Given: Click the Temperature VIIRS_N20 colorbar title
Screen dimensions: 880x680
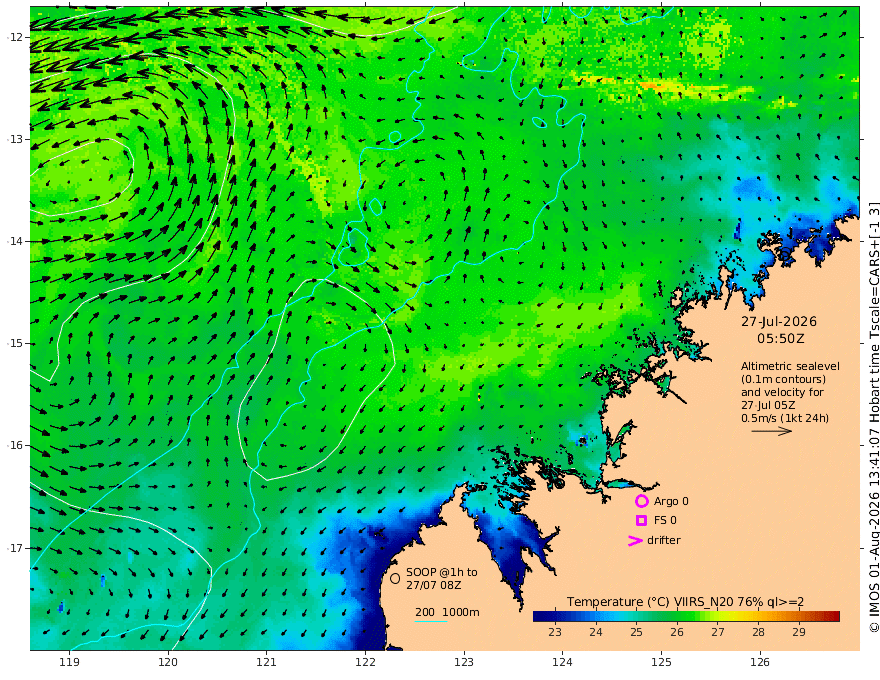Looking at the screenshot, I should [685, 602].
